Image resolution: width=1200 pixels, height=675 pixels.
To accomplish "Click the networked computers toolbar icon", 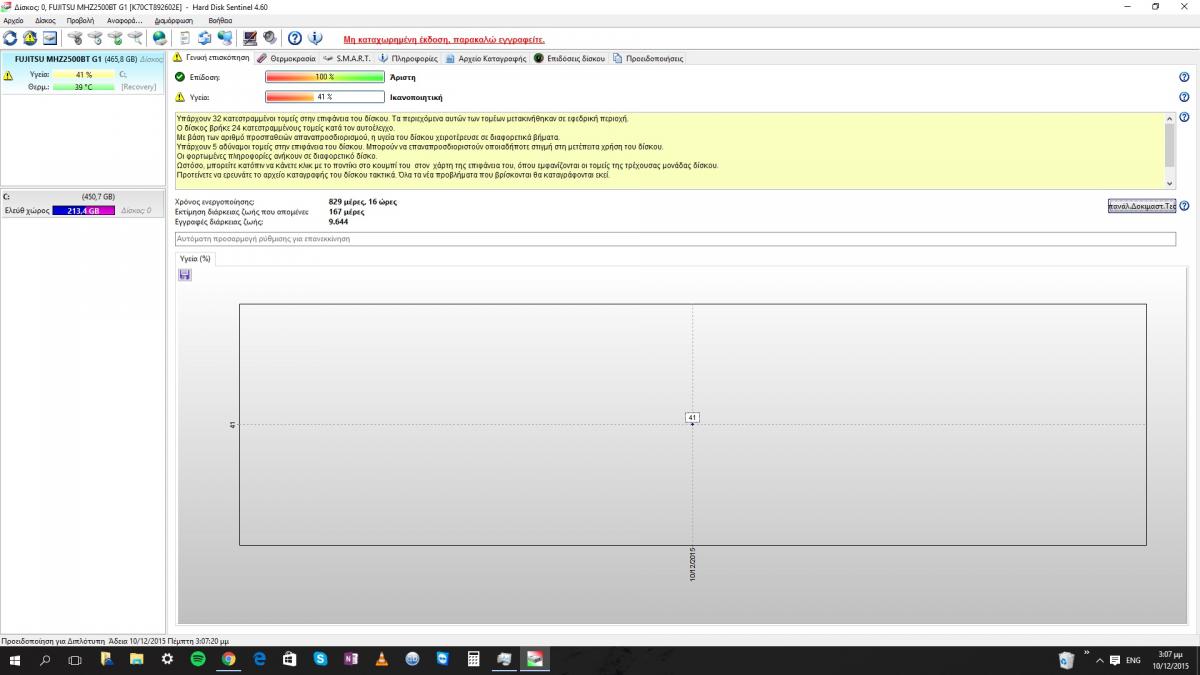I will click(225, 38).
